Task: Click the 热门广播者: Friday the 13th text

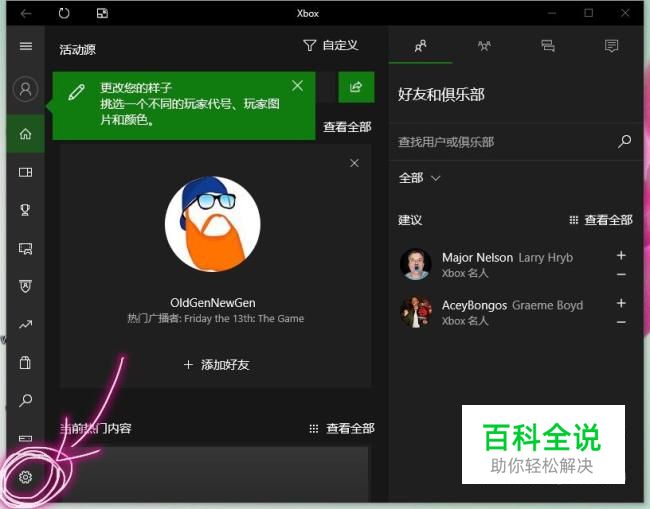Action: [x=216, y=319]
